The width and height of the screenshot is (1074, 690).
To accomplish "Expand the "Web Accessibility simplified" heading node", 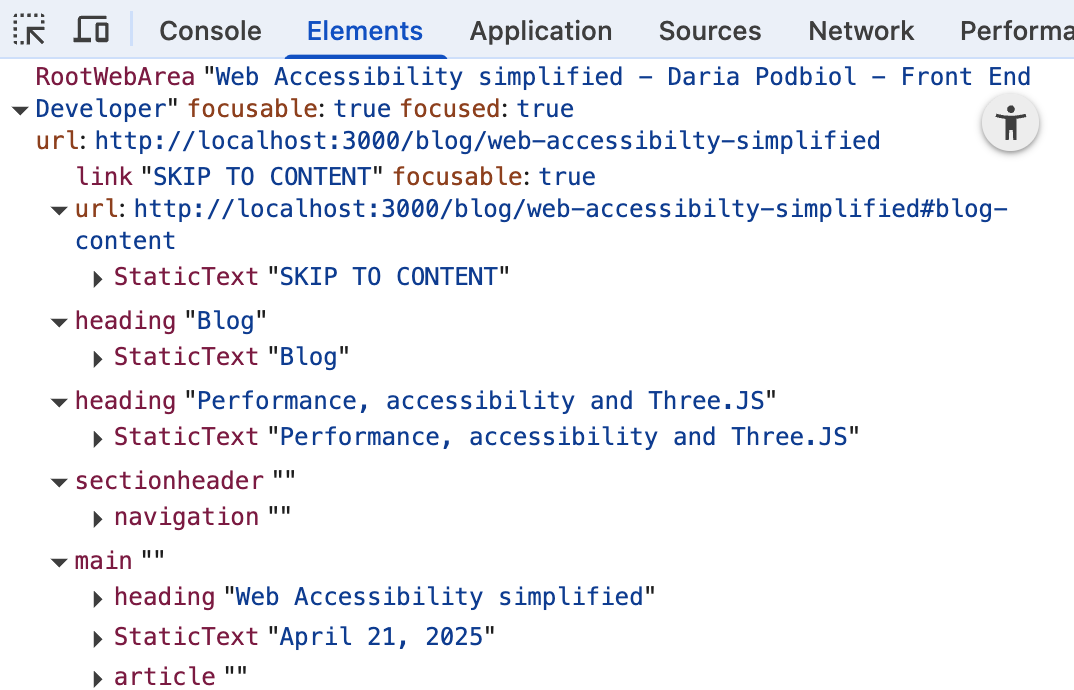I will [x=98, y=597].
